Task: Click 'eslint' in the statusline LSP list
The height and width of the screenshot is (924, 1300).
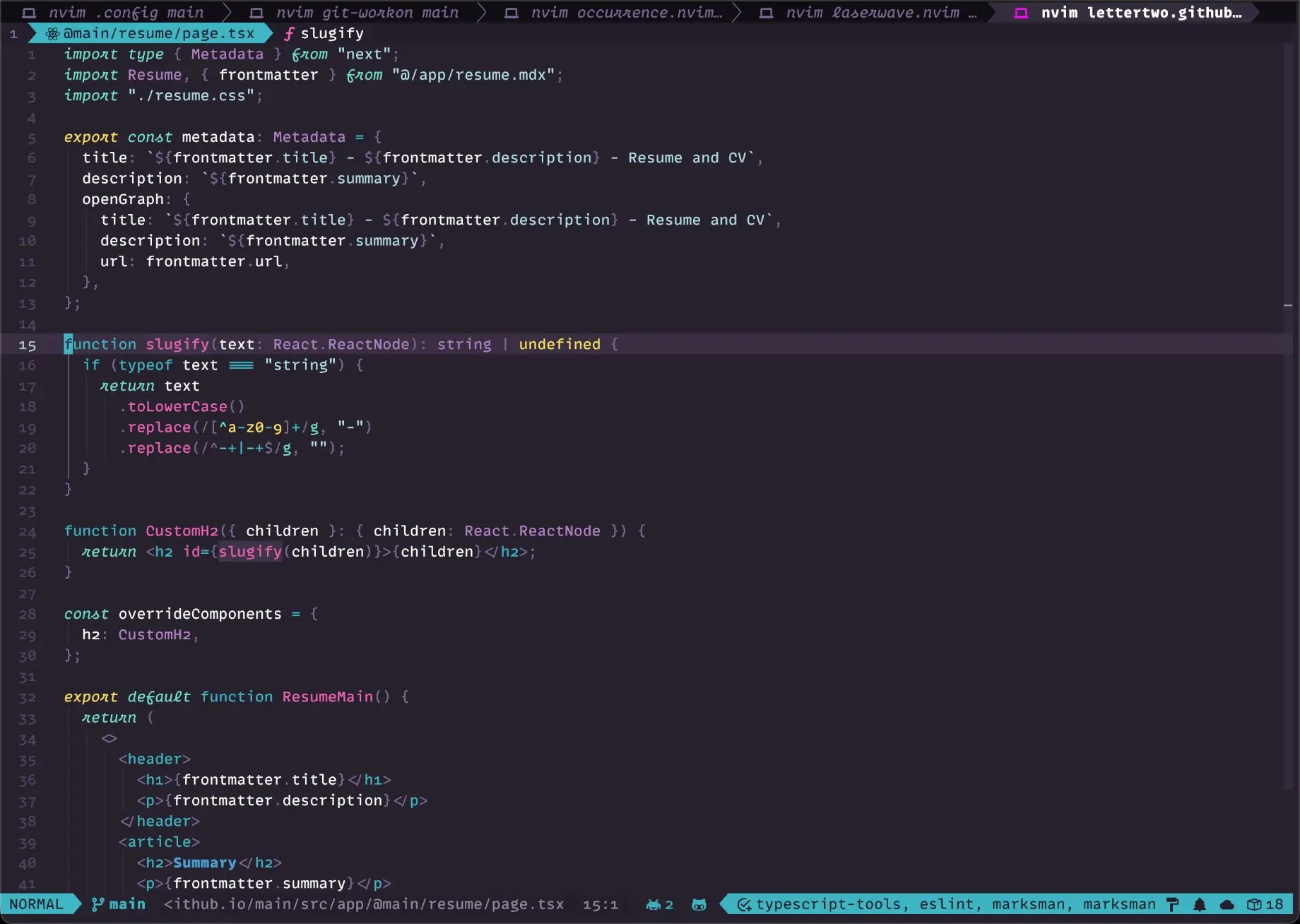Action: coord(946,904)
